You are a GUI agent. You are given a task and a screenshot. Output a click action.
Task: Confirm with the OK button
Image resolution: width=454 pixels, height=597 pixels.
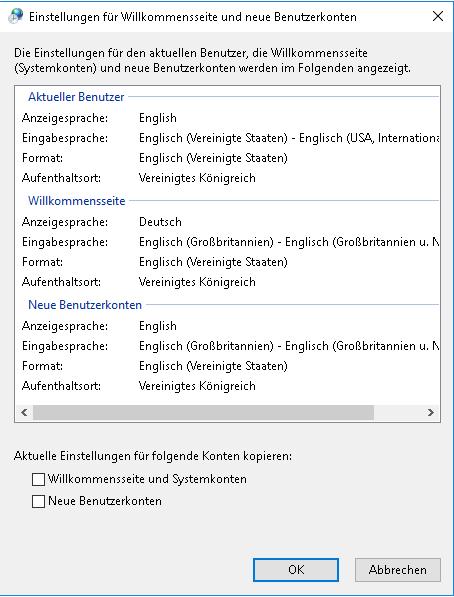click(296, 570)
